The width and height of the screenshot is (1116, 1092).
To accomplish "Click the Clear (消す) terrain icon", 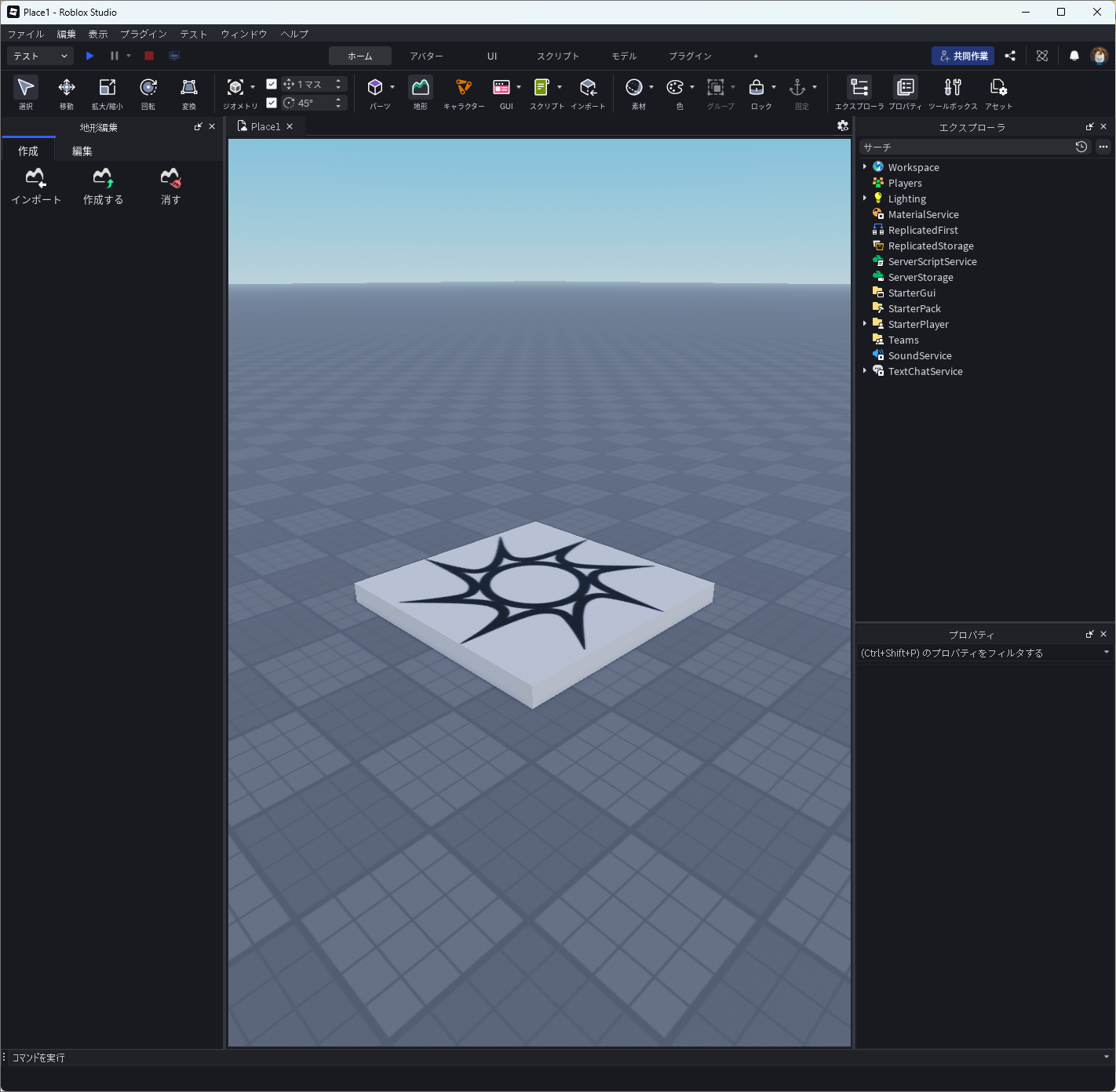I will pos(170,186).
